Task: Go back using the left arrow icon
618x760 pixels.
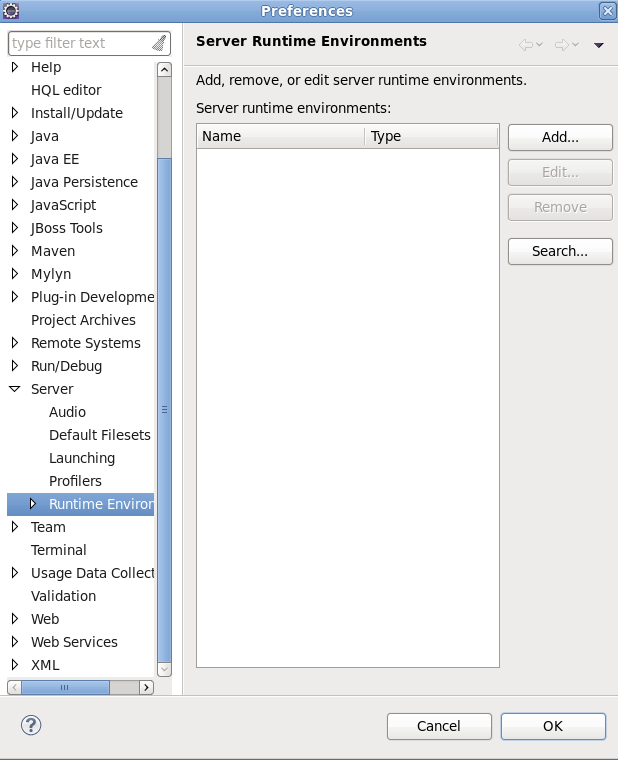Action: coord(525,45)
